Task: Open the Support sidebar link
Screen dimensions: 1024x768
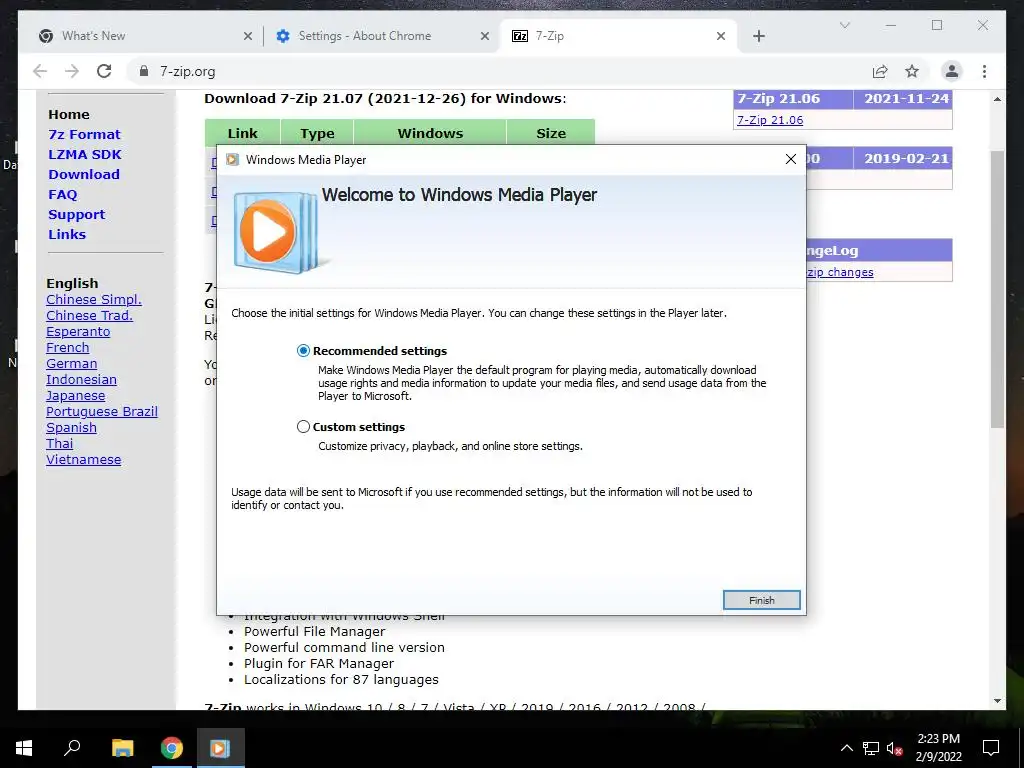Action: [76, 215]
